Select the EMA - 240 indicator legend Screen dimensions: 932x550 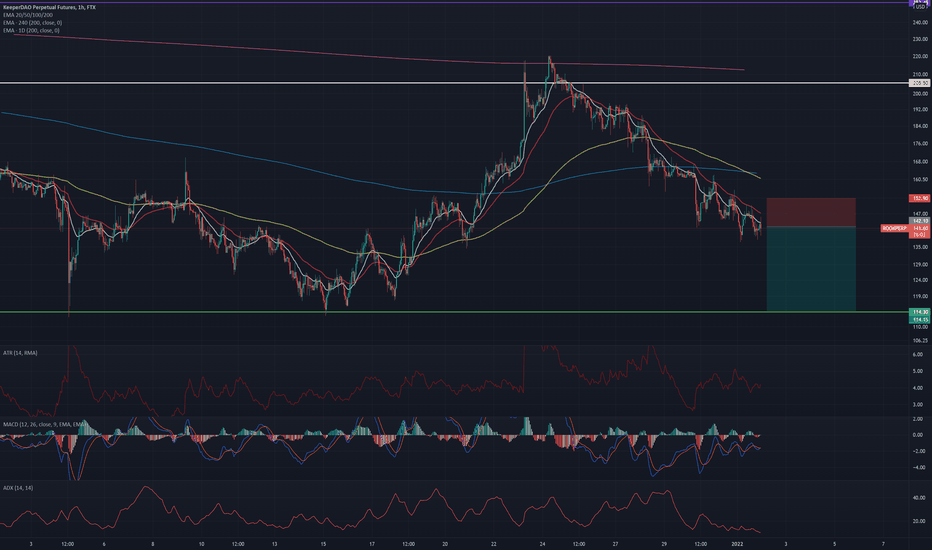pos(32,23)
